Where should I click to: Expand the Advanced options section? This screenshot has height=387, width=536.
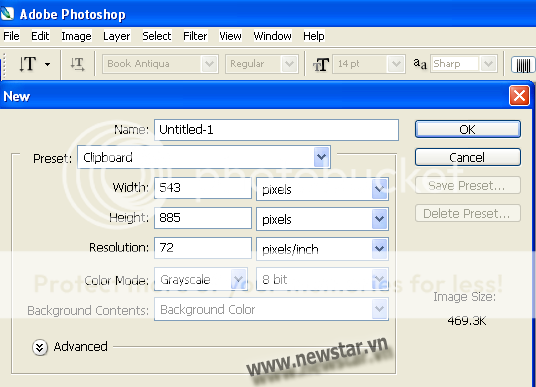coord(40,347)
